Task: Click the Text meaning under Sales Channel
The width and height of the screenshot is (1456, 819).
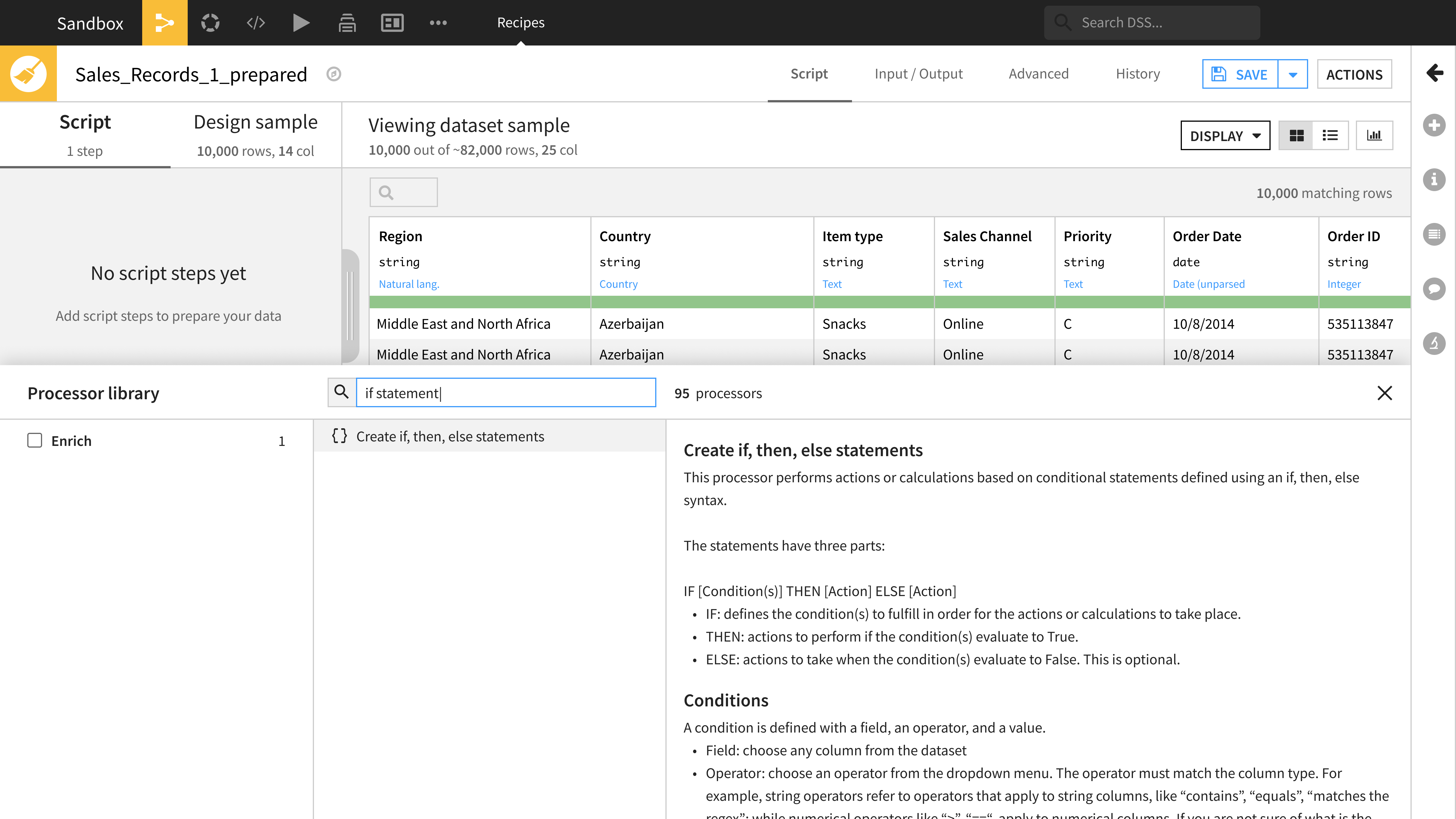Action: [952, 284]
